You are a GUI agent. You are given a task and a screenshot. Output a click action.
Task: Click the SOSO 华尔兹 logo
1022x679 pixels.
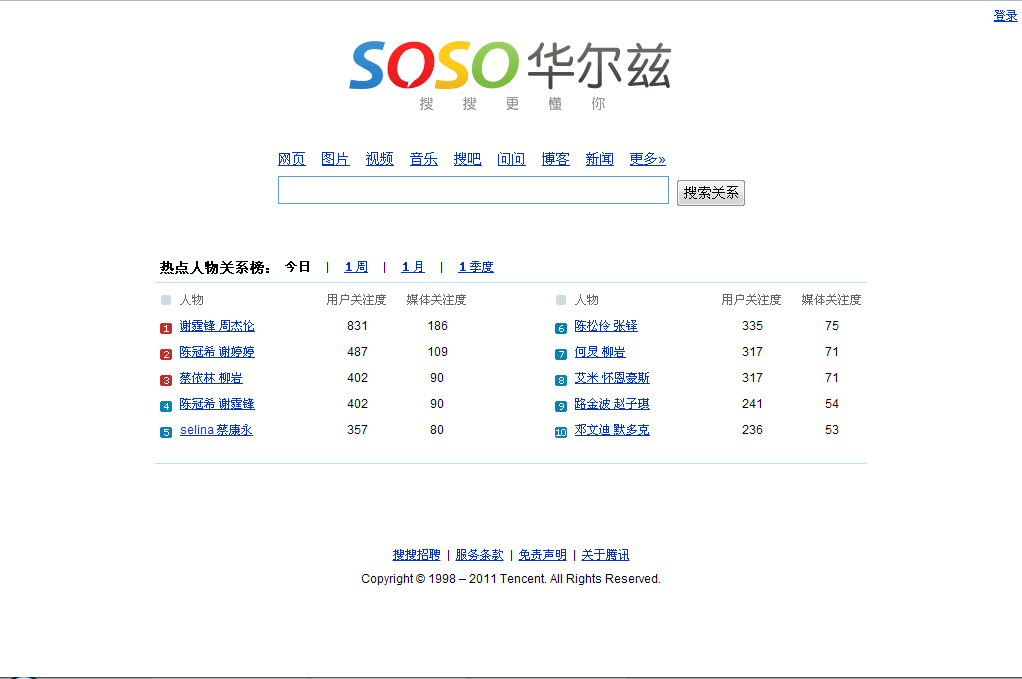(510, 65)
